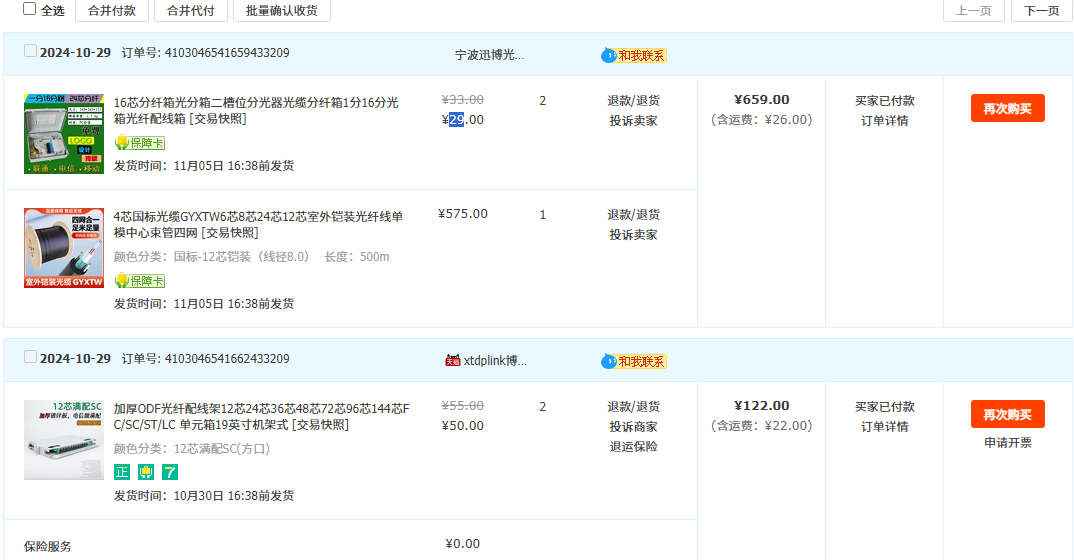Click 合并付款 button
The height and width of the screenshot is (560, 1074).
pyautogui.click(x=112, y=10)
